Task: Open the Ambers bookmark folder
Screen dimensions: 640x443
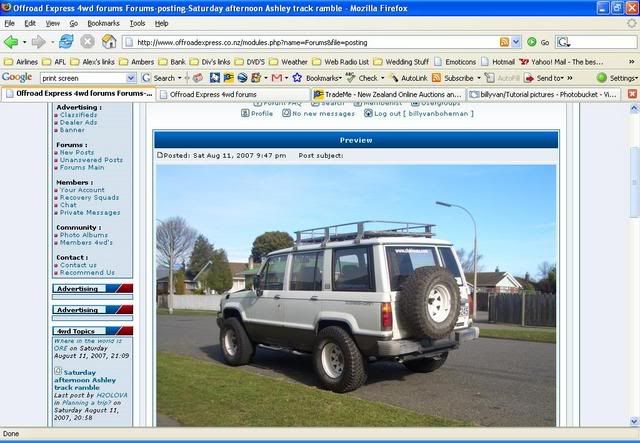Action: tap(136, 62)
